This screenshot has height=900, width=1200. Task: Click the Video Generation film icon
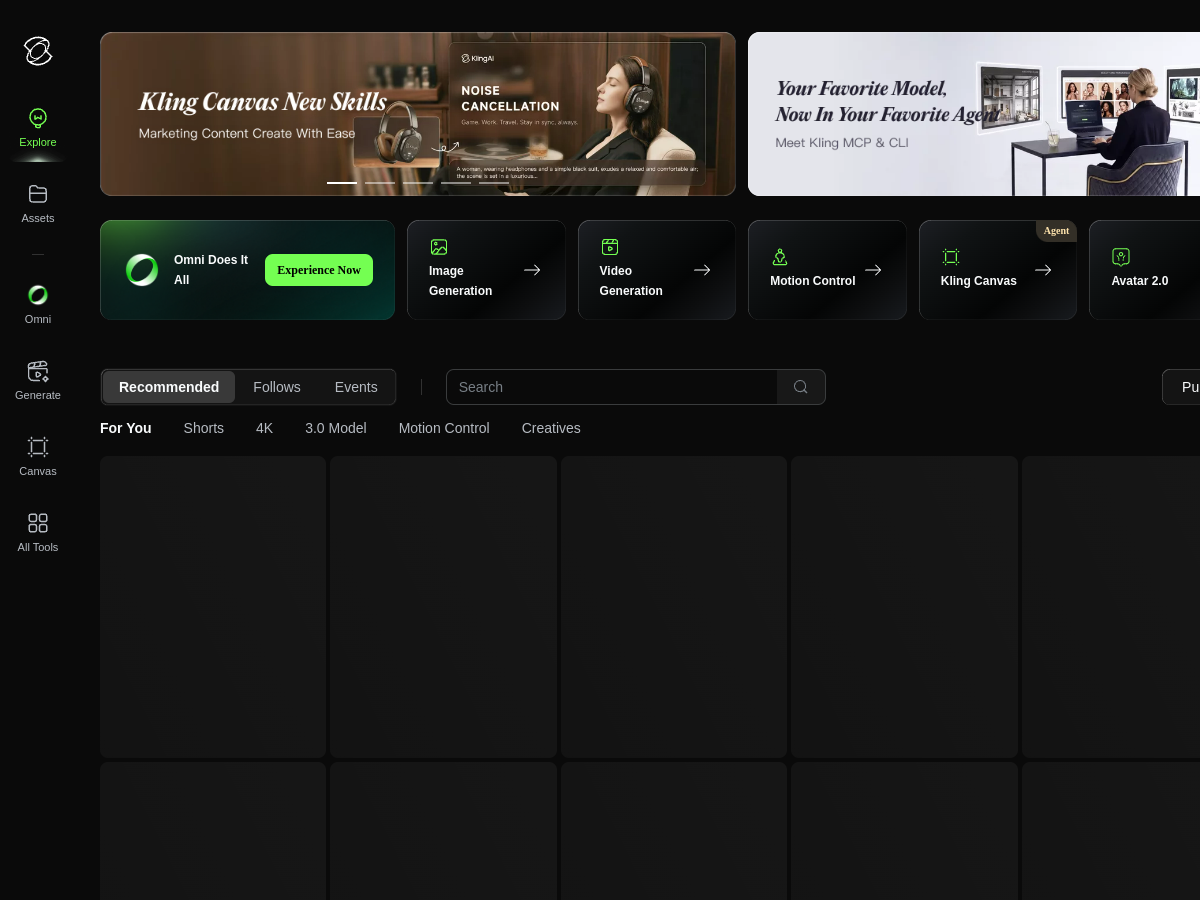(610, 247)
